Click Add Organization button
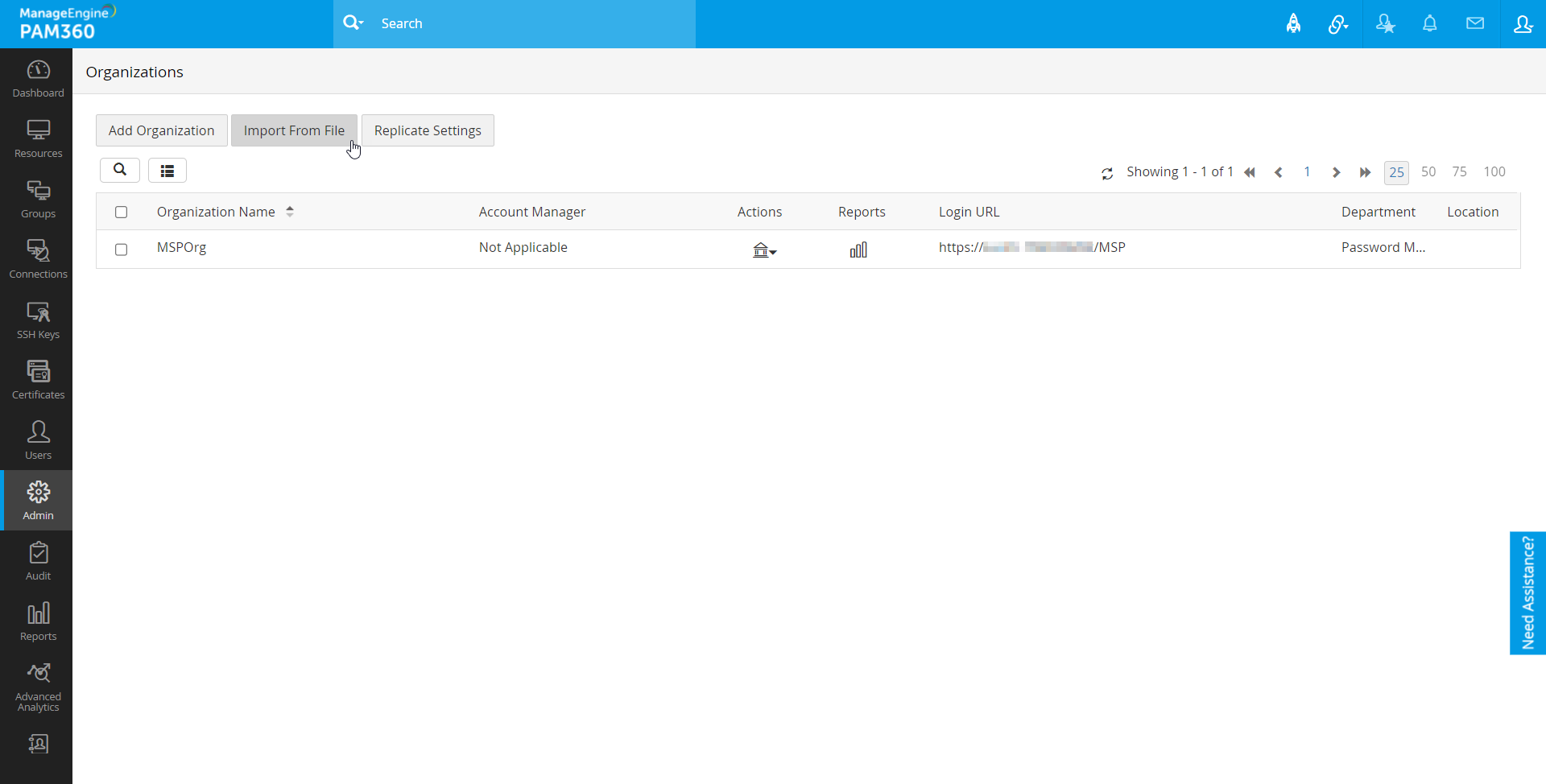Screen dimensions: 1546x784 (x=162, y=130)
